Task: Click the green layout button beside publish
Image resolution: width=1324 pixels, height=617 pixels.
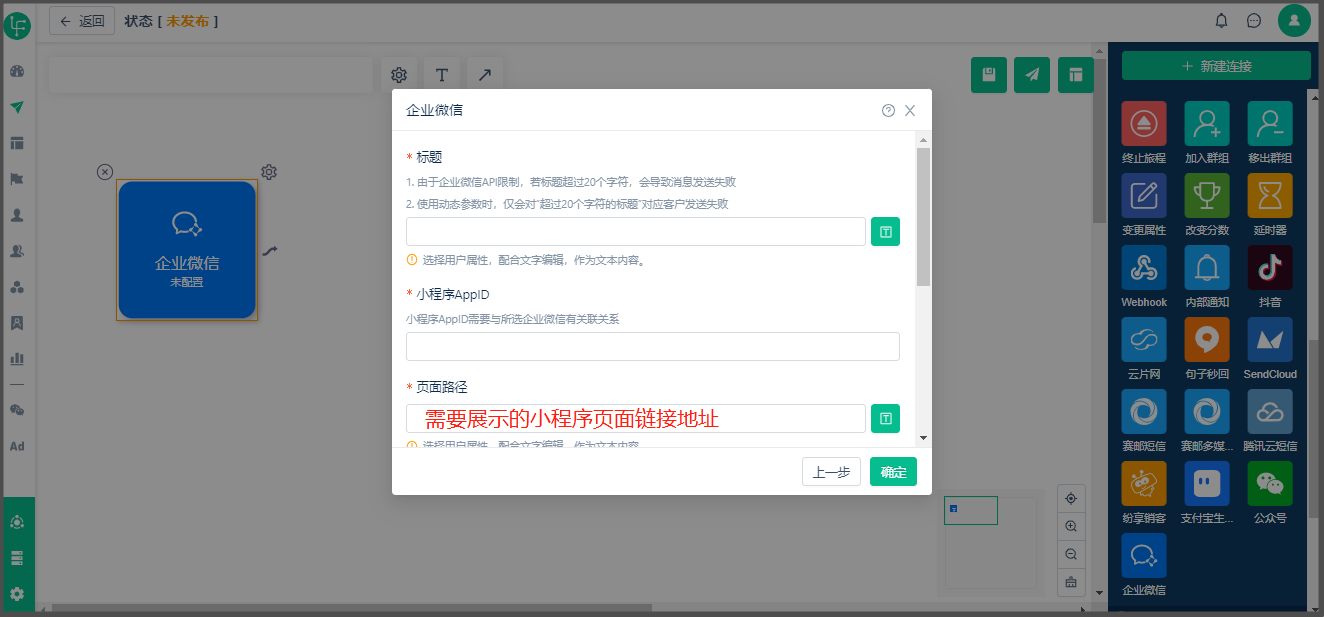Action: point(1076,75)
